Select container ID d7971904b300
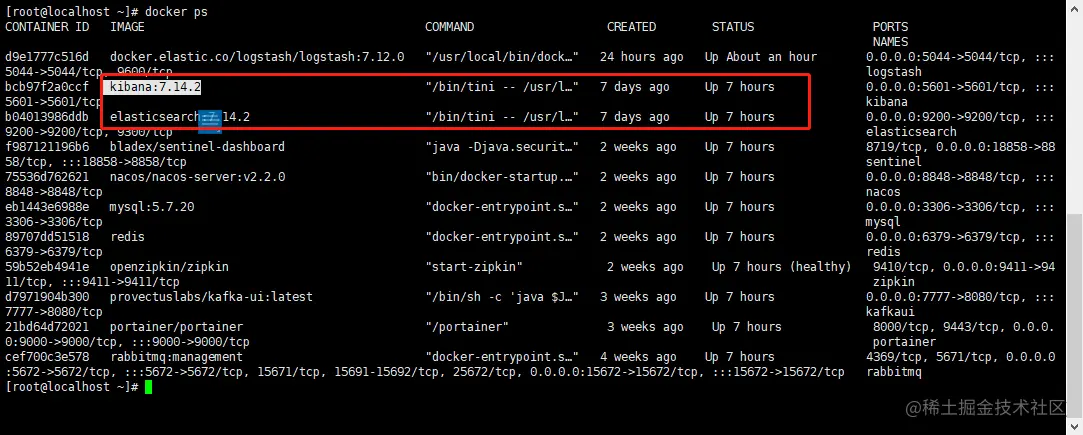 47,297
